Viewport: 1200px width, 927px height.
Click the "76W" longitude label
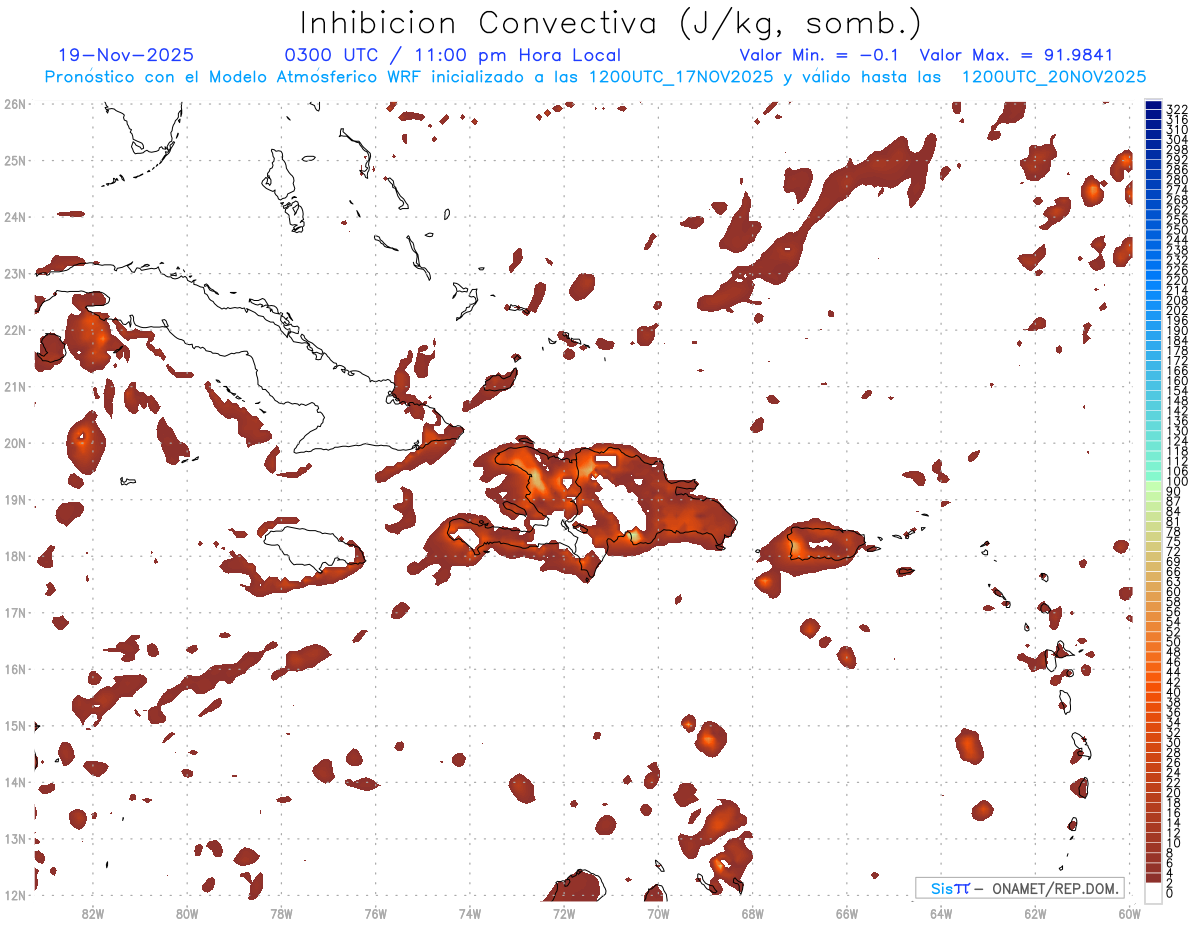375,912
